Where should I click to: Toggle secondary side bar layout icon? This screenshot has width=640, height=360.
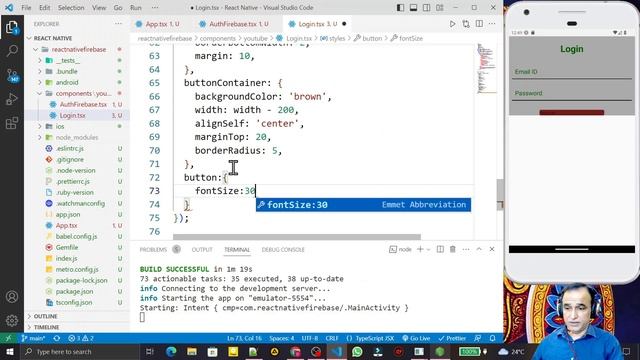tap(427, 8)
